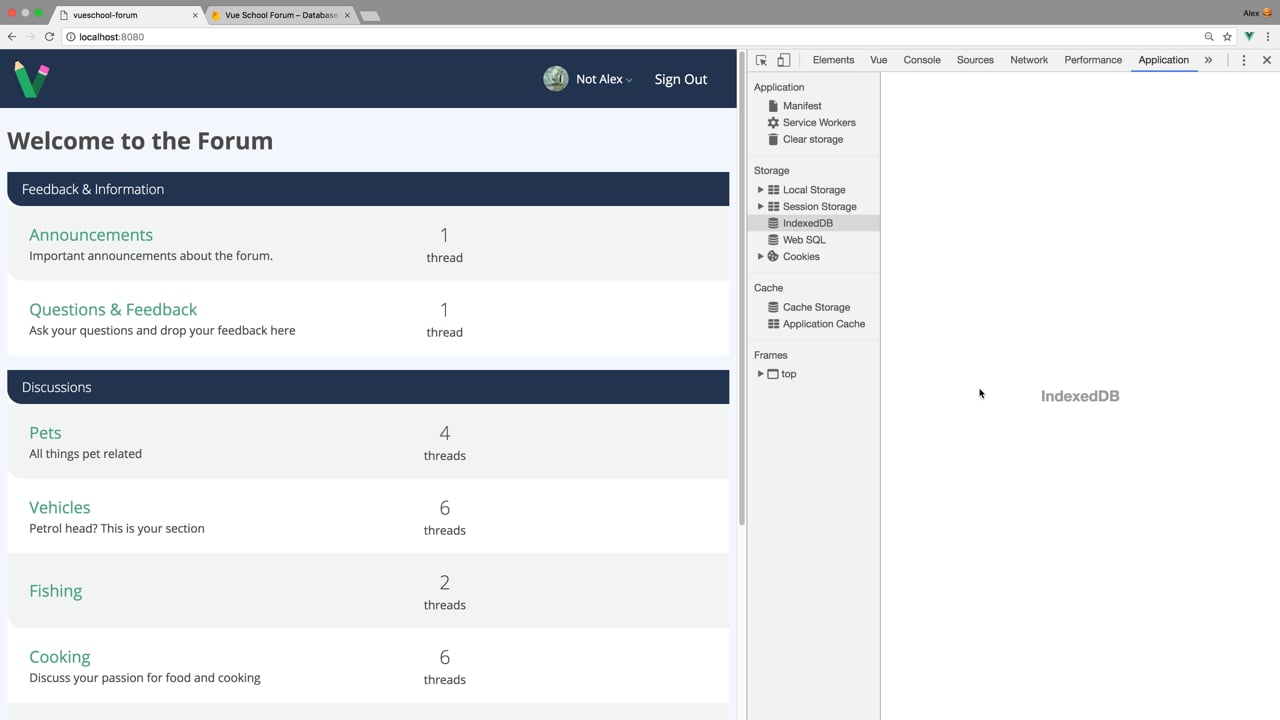Viewport: 1280px width, 720px height.
Task: Click the Alex profile button in Chrome
Action: pyautogui.click(x=1258, y=13)
